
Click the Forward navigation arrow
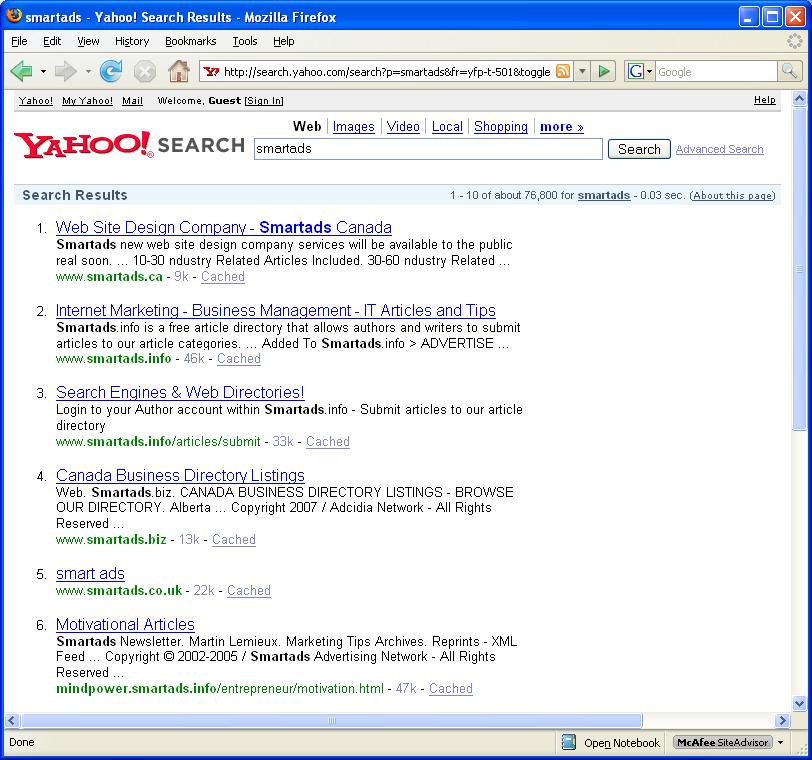pyautogui.click(x=65, y=71)
